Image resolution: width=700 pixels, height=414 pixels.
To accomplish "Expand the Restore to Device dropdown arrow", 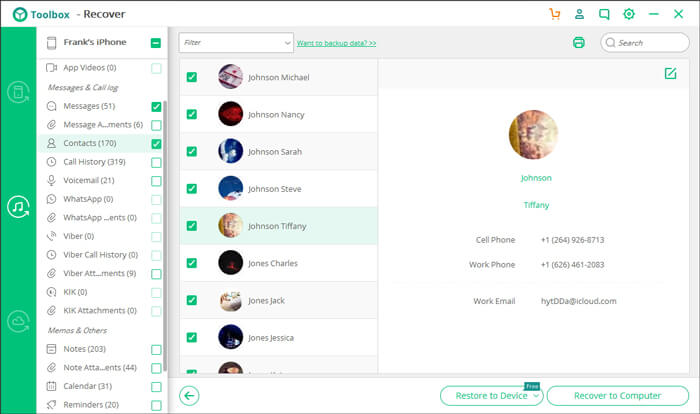I will (x=535, y=396).
